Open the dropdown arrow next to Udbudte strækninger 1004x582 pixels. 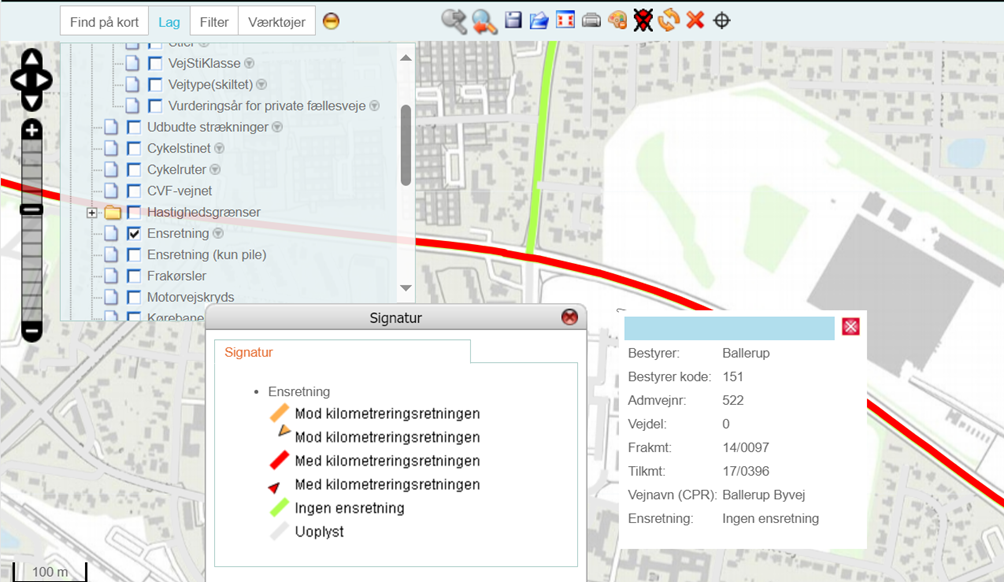(x=277, y=127)
